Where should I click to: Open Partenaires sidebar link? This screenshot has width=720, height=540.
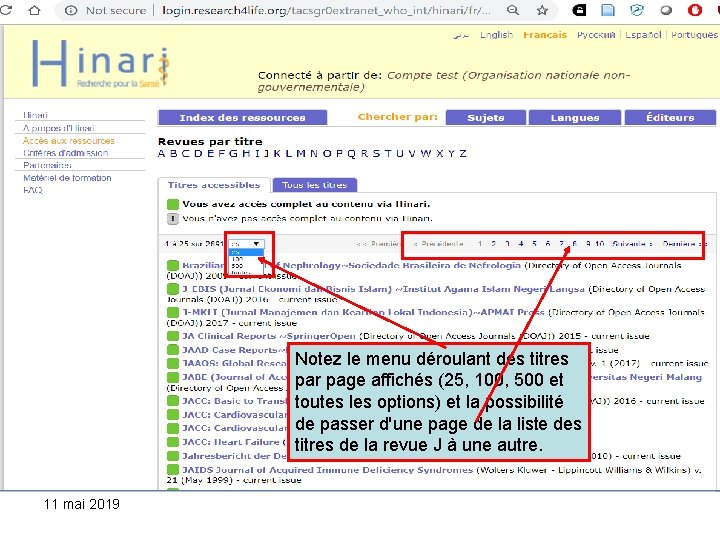[x=47, y=165]
